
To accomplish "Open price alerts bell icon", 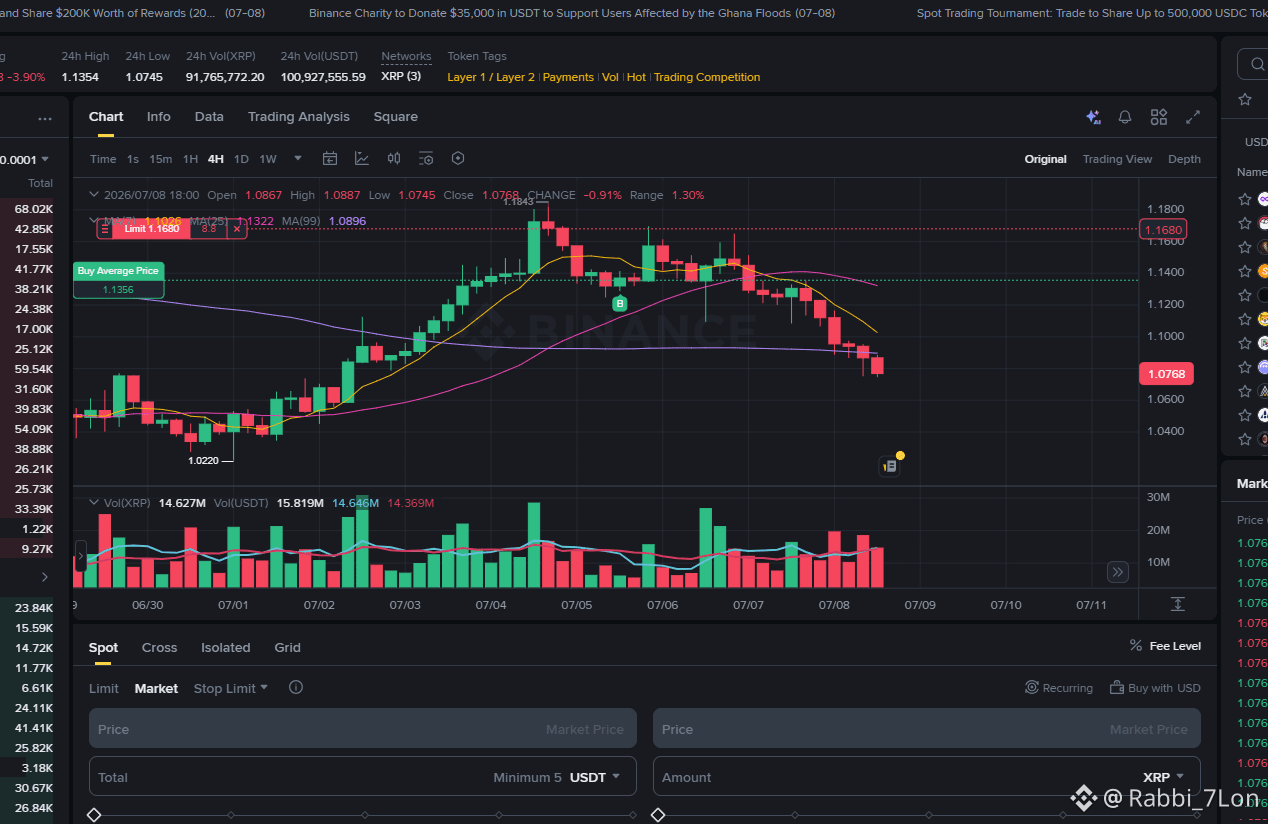I will (x=1125, y=117).
